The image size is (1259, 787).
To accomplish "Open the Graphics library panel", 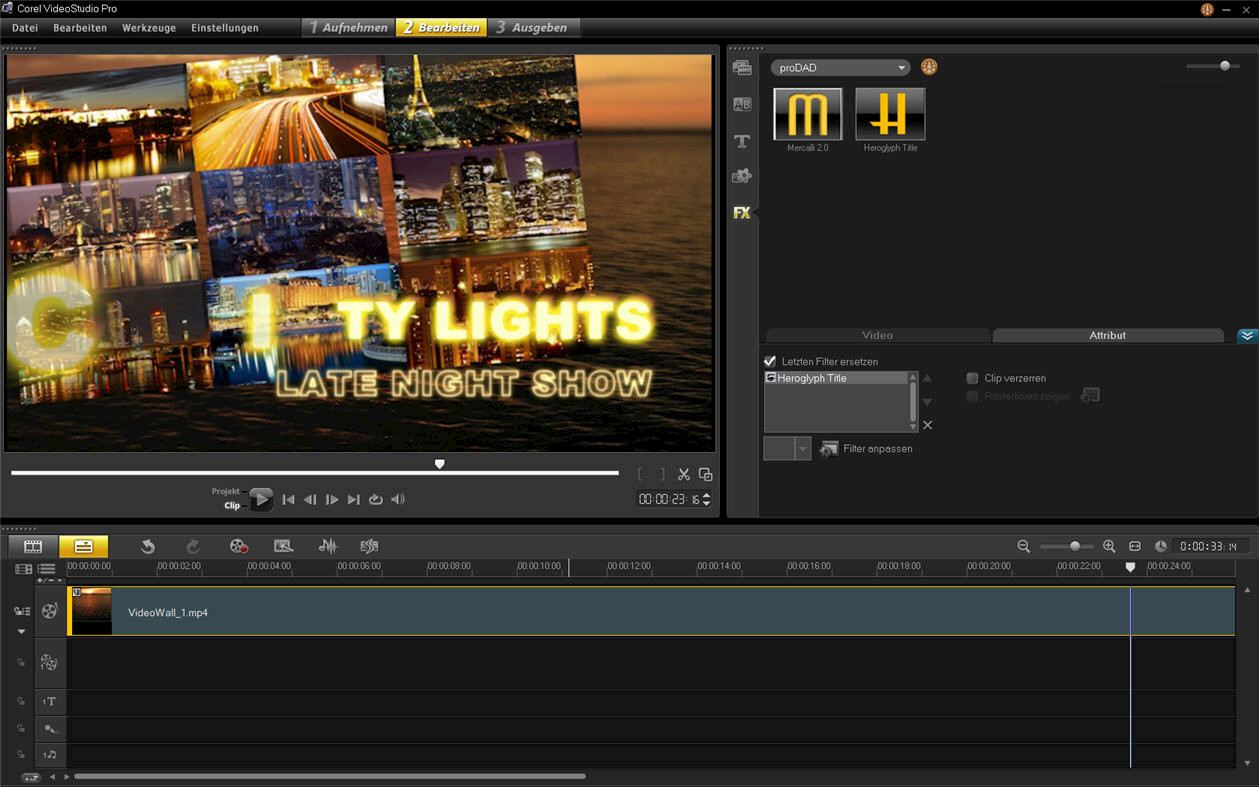I will 742,176.
